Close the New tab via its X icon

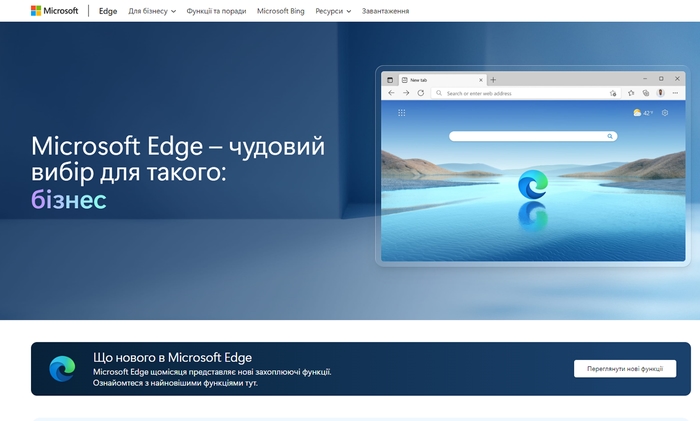tap(481, 80)
